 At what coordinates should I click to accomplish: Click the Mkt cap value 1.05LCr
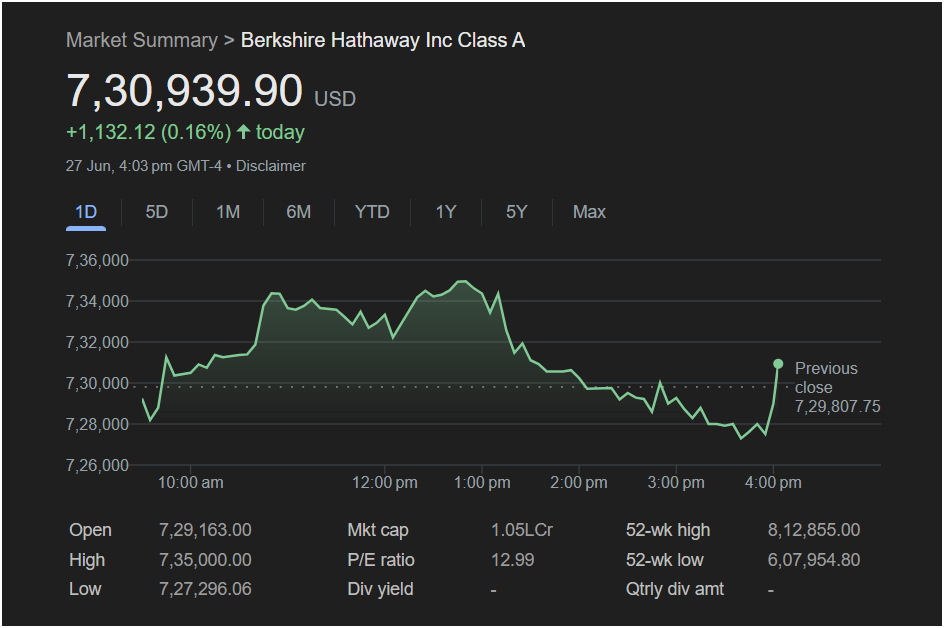tap(521, 530)
